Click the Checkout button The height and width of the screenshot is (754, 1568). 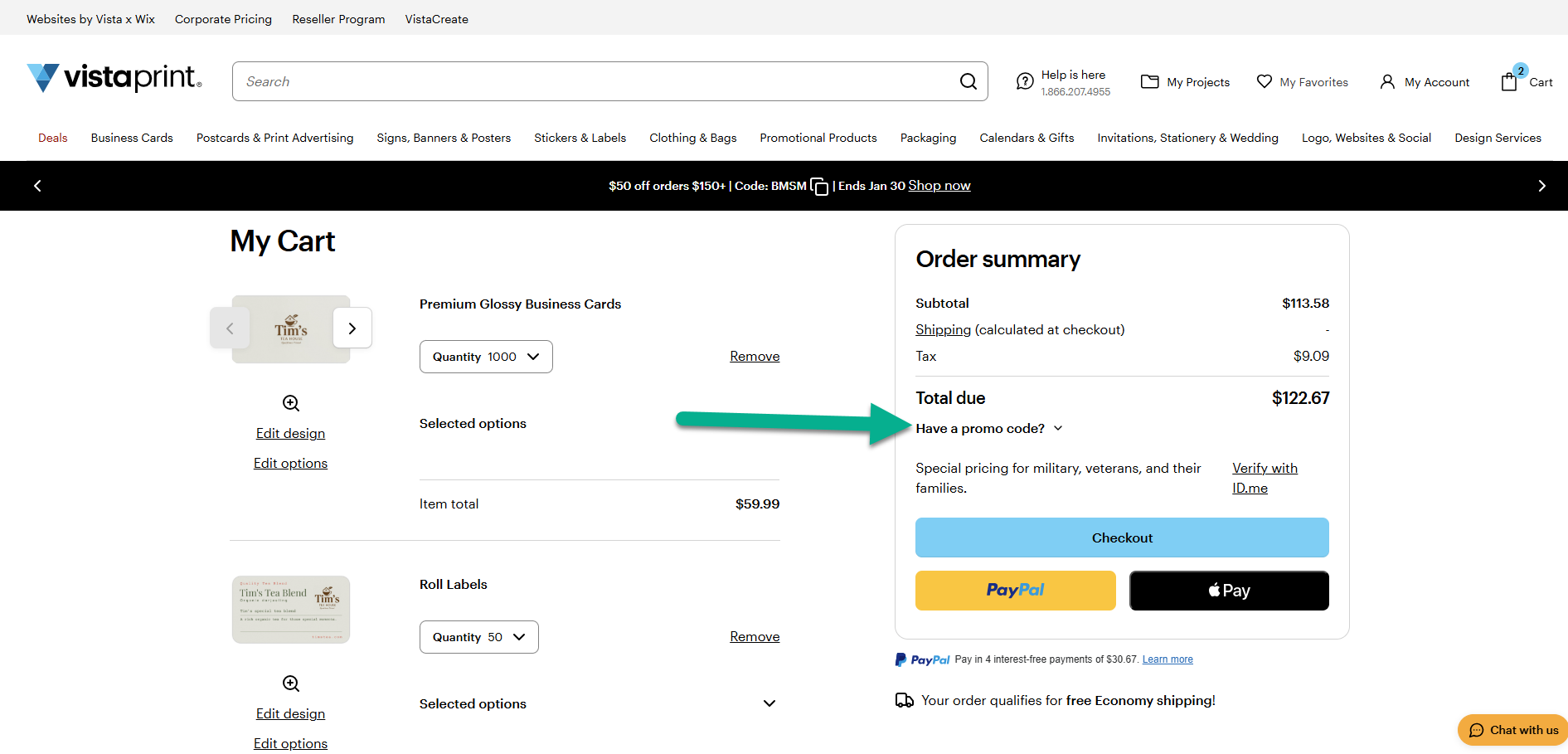pyautogui.click(x=1122, y=538)
